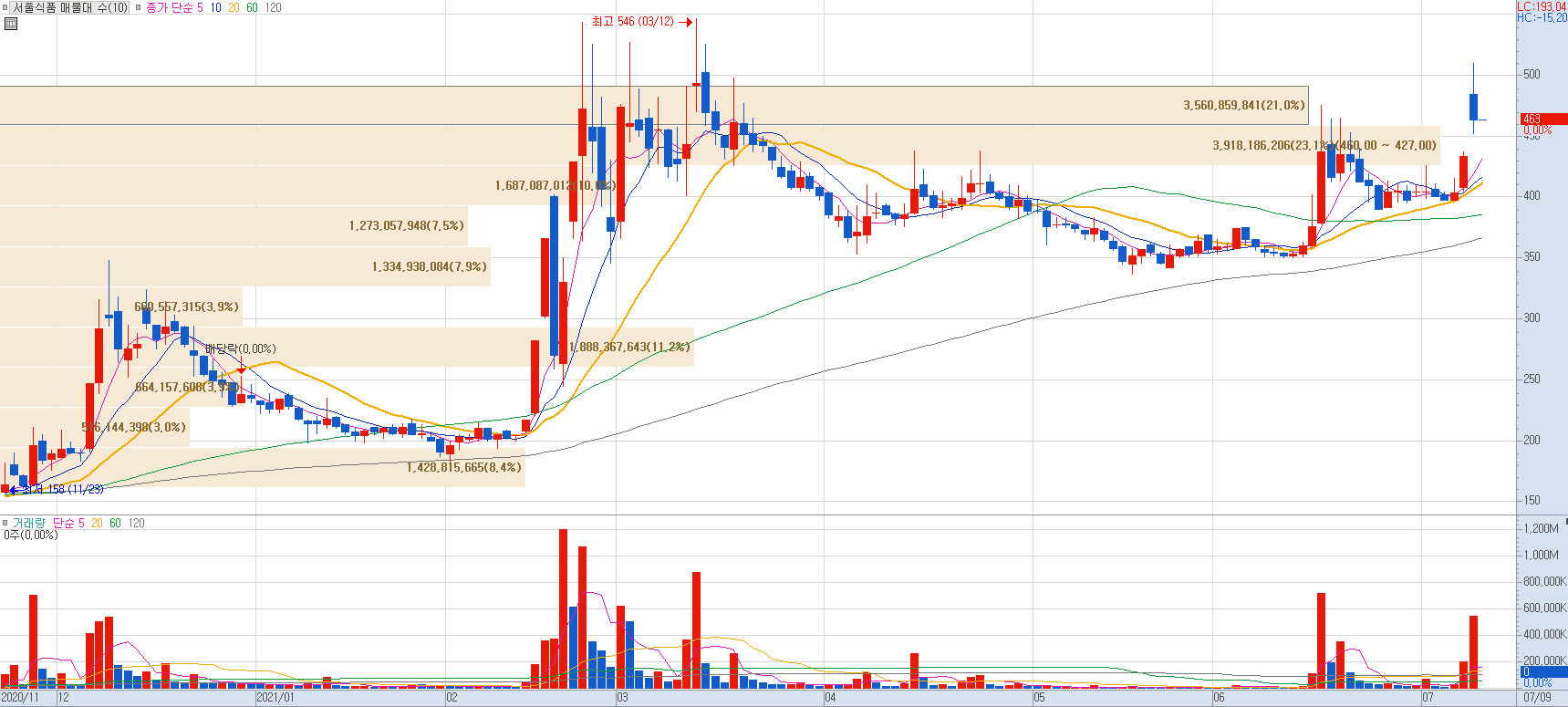Toggle the square marker beside 거래량
The height and width of the screenshot is (707, 1568).
click(5, 523)
